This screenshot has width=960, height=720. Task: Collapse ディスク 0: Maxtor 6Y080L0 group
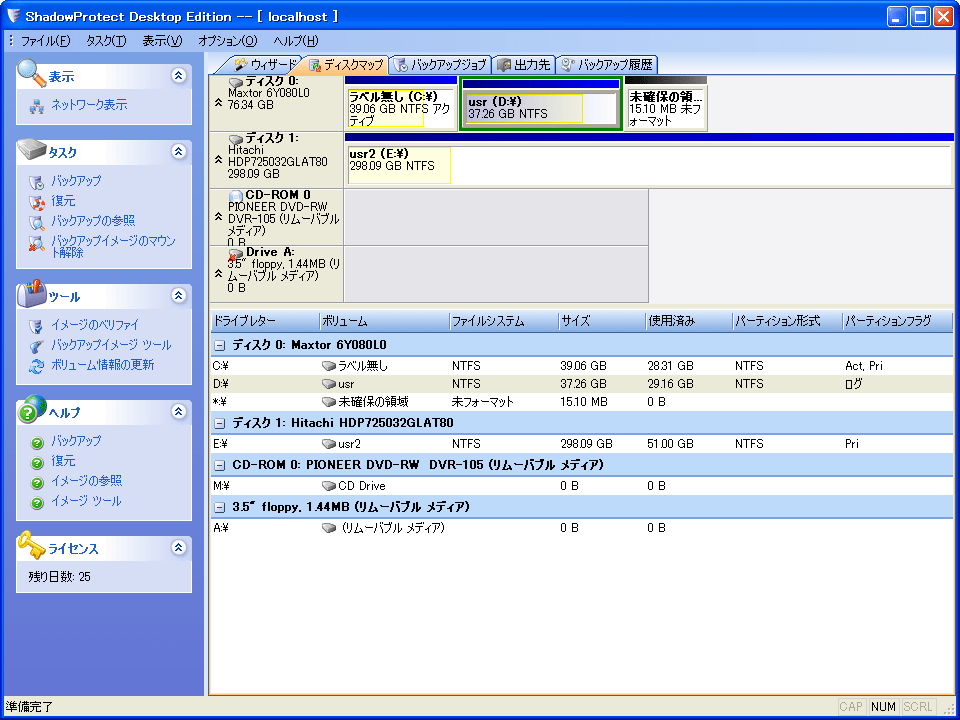tap(219, 346)
